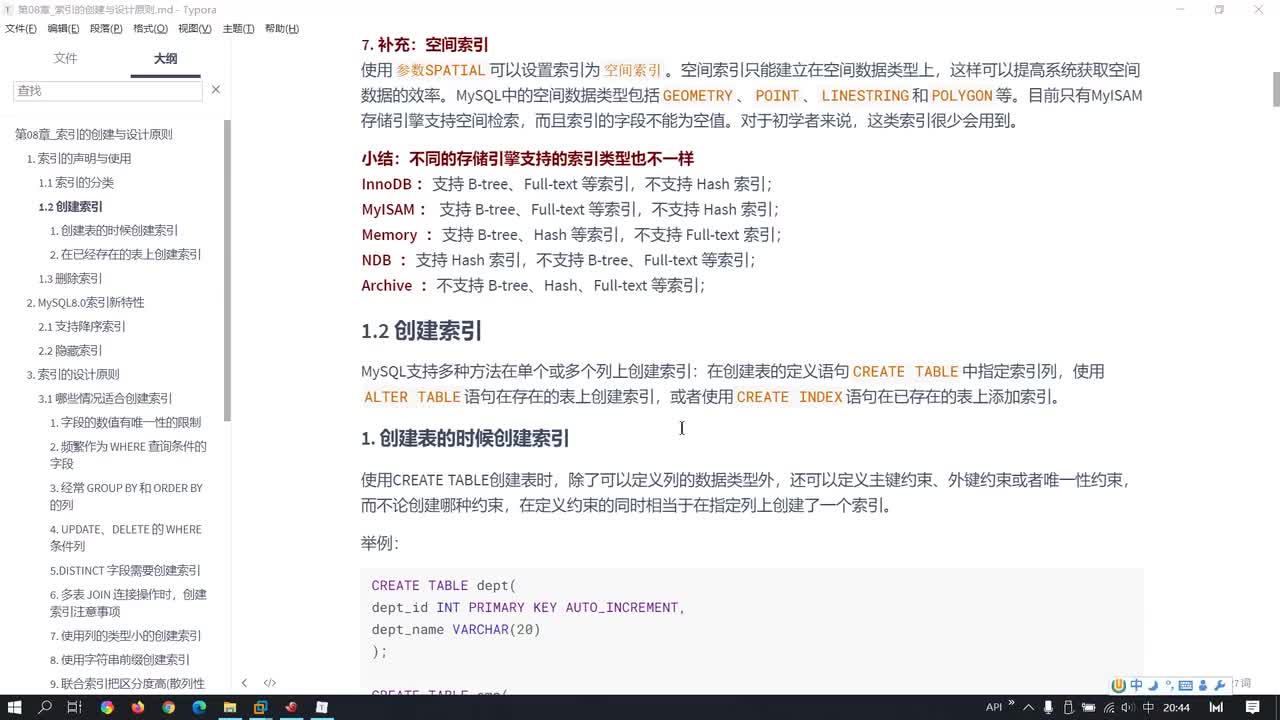Click the inline code ALTER TABLE

412,397
